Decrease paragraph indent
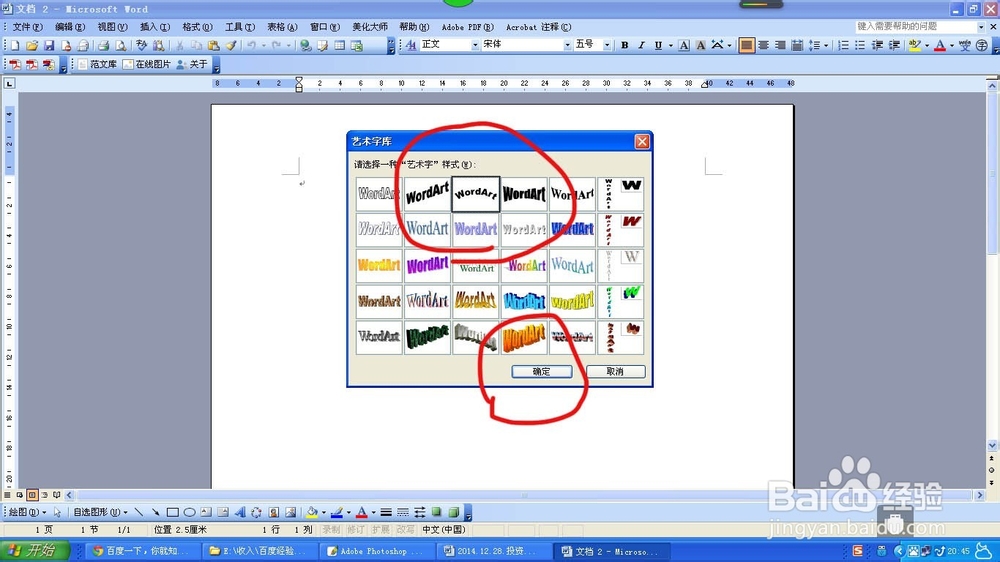Viewport: 1000px width, 562px height. tap(878, 45)
